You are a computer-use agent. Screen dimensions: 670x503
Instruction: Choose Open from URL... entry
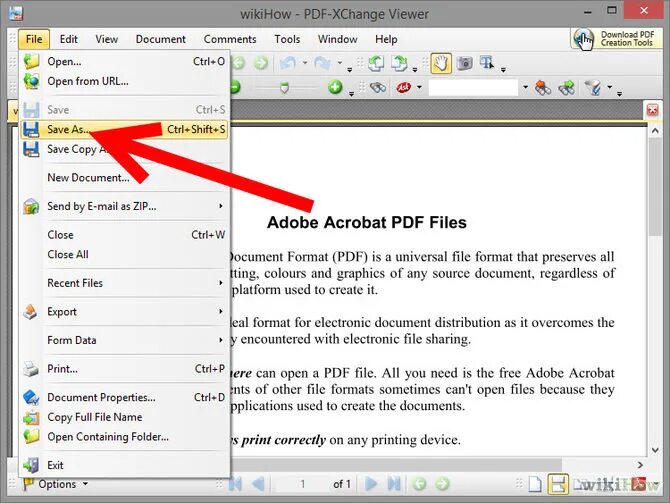click(x=124, y=81)
